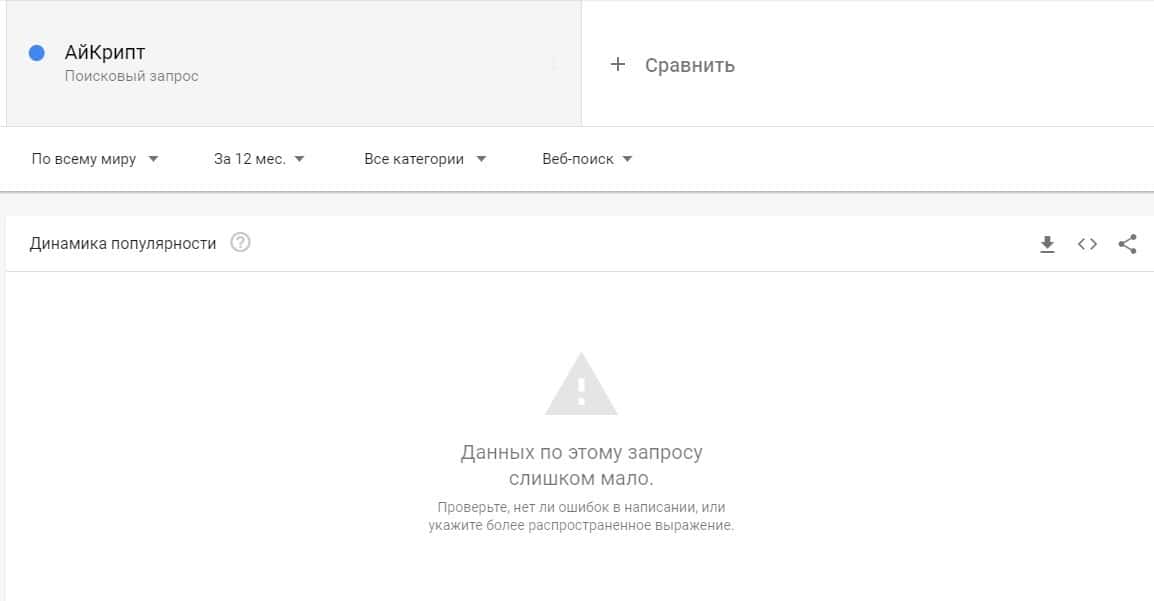This screenshot has width=1154, height=601.
Task: Expand the Все категории filter
Action: 425,159
